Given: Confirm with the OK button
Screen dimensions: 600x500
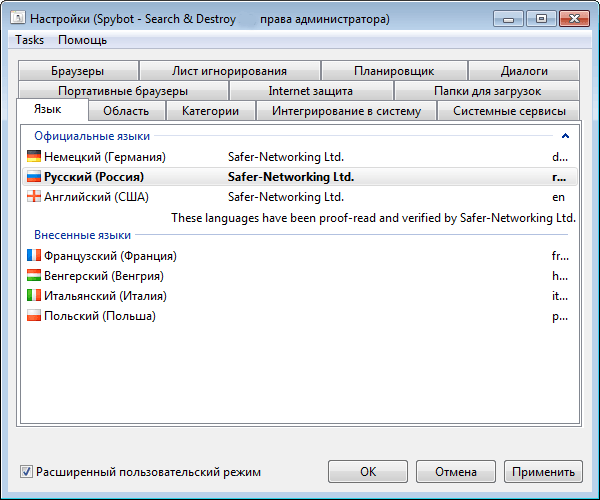Looking at the screenshot, I should pos(368,472).
